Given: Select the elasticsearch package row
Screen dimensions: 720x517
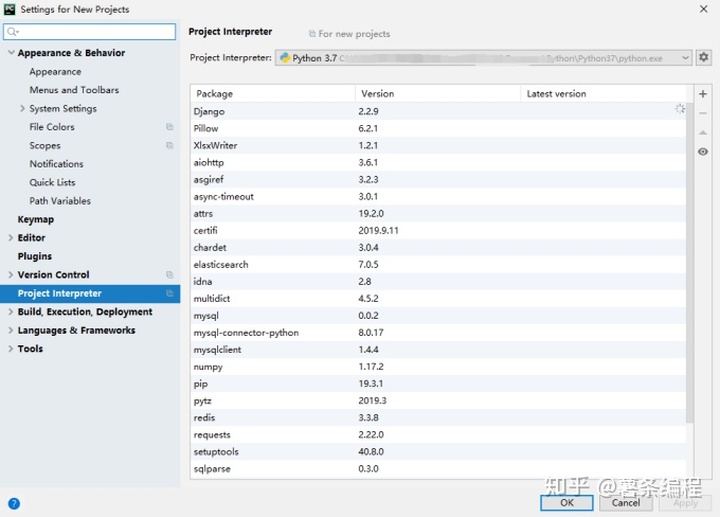Looking at the screenshot, I should click(439, 264).
